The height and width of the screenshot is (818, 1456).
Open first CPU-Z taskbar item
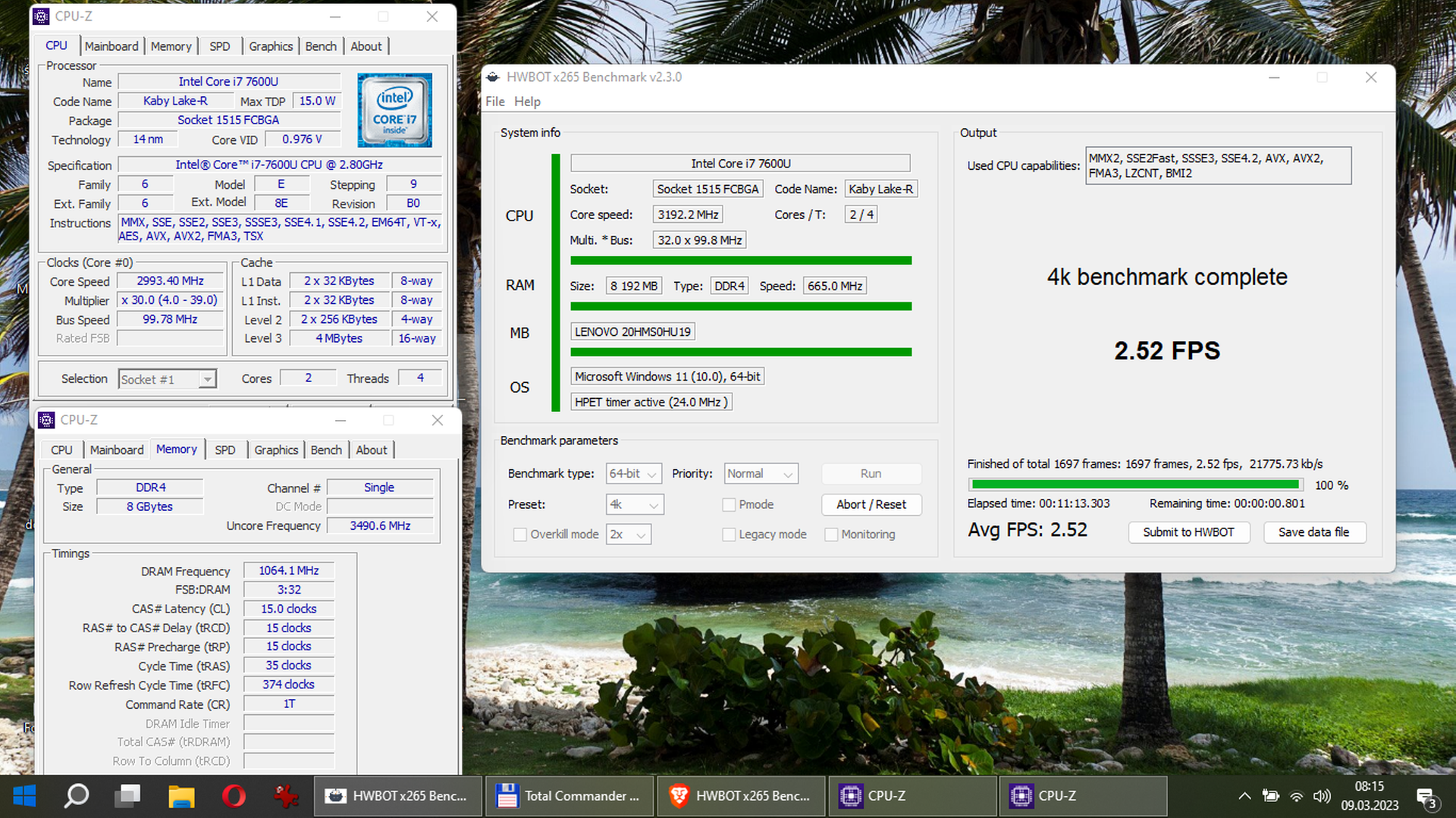912,796
